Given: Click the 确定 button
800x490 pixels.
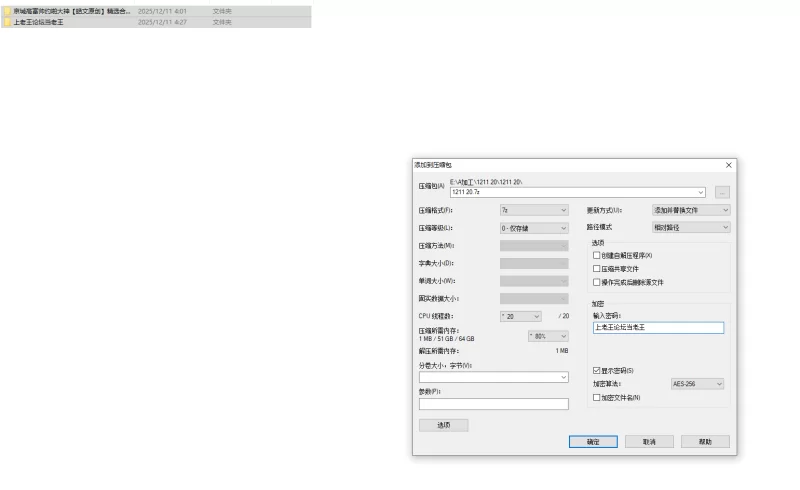Looking at the screenshot, I should coord(593,442).
